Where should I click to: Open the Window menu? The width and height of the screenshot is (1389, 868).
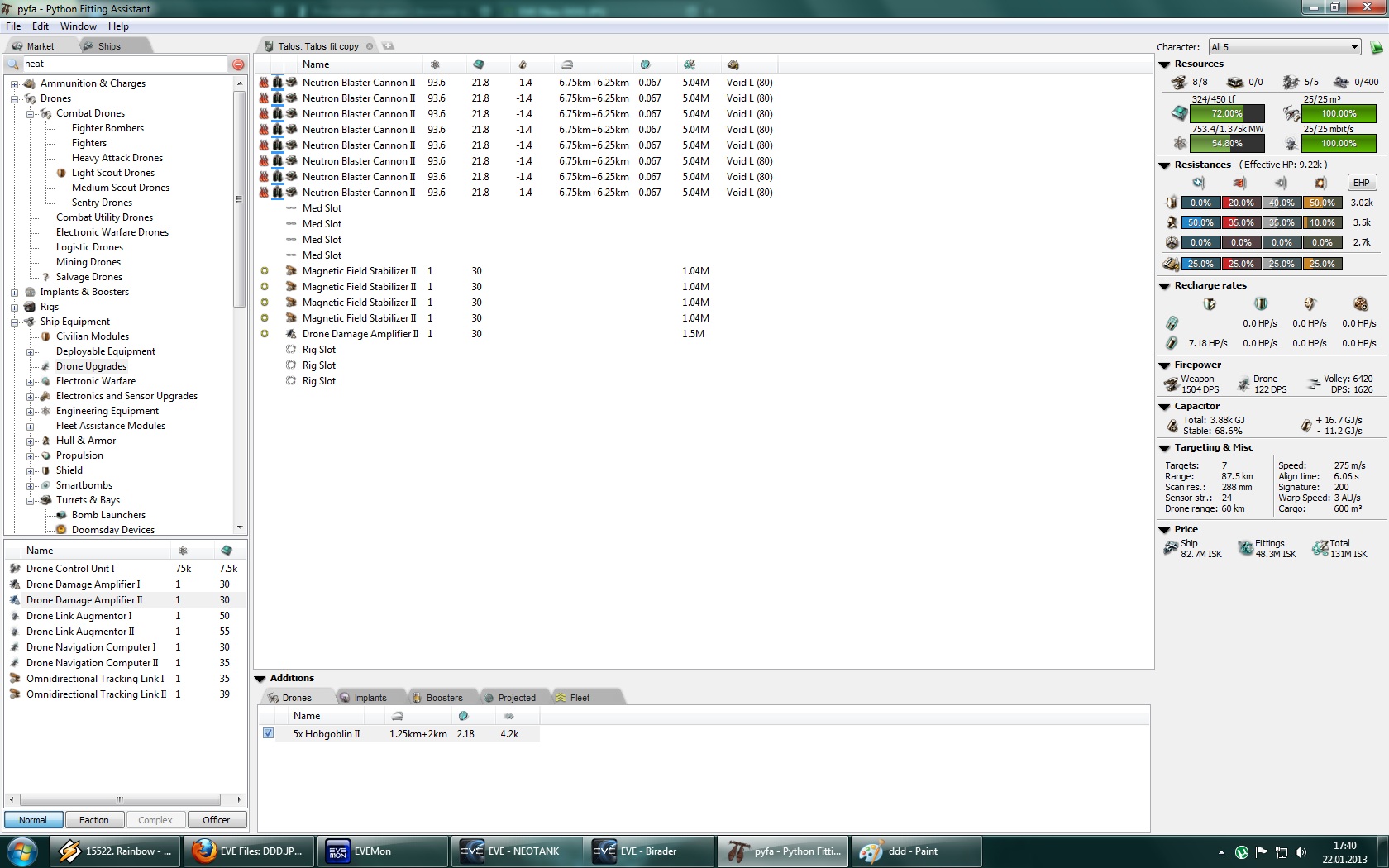79,26
